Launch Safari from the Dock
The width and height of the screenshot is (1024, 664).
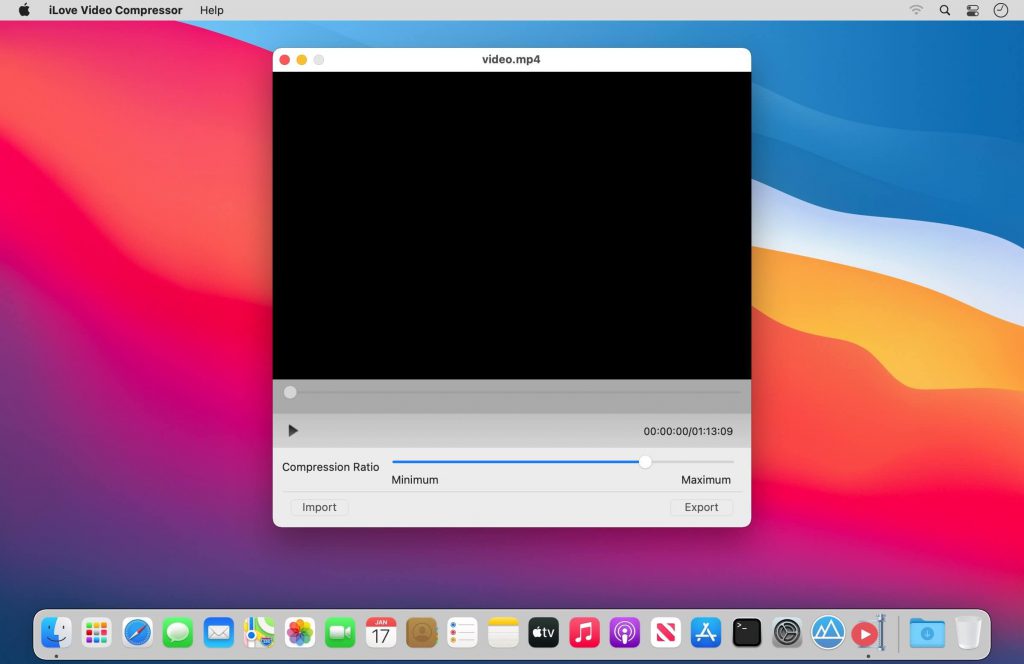(x=137, y=632)
